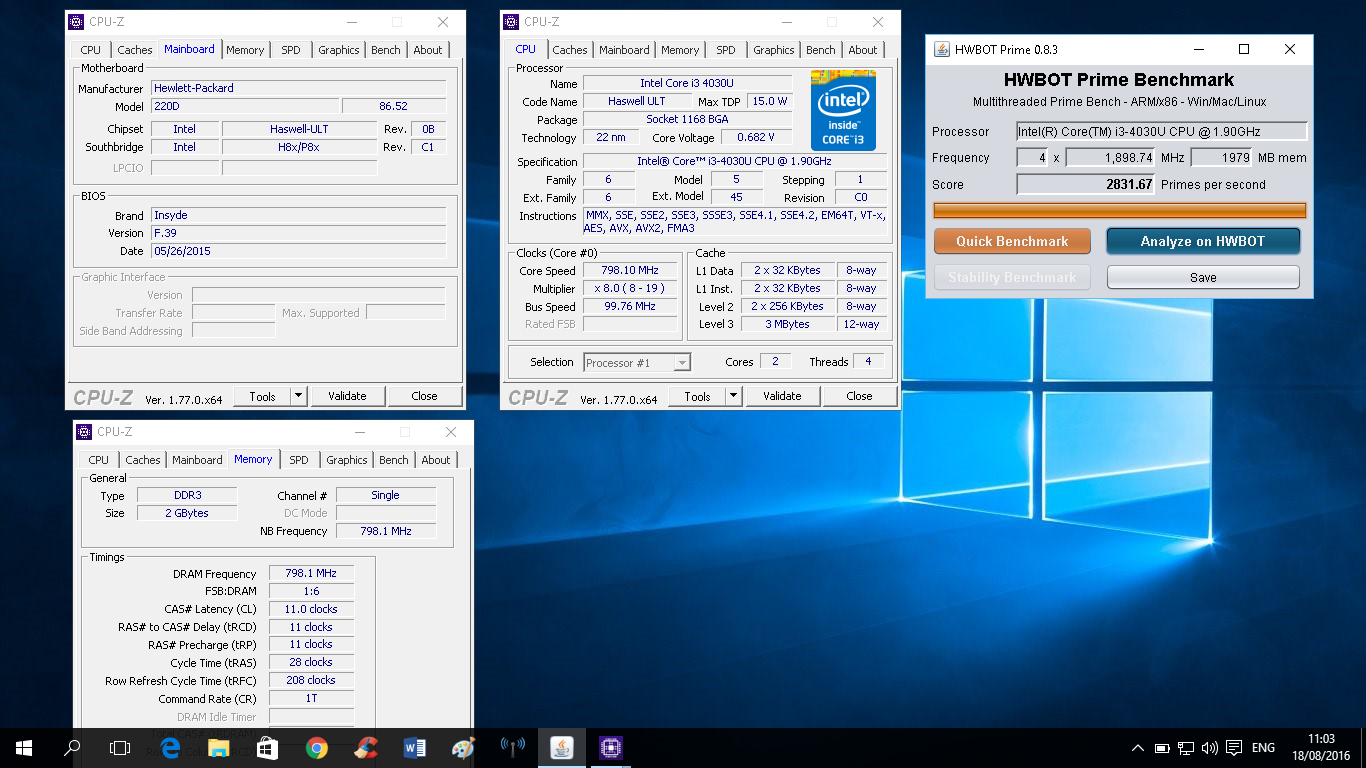Launch Google Chrome from the taskbar
The width and height of the screenshot is (1366, 768).
coord(316,747)
